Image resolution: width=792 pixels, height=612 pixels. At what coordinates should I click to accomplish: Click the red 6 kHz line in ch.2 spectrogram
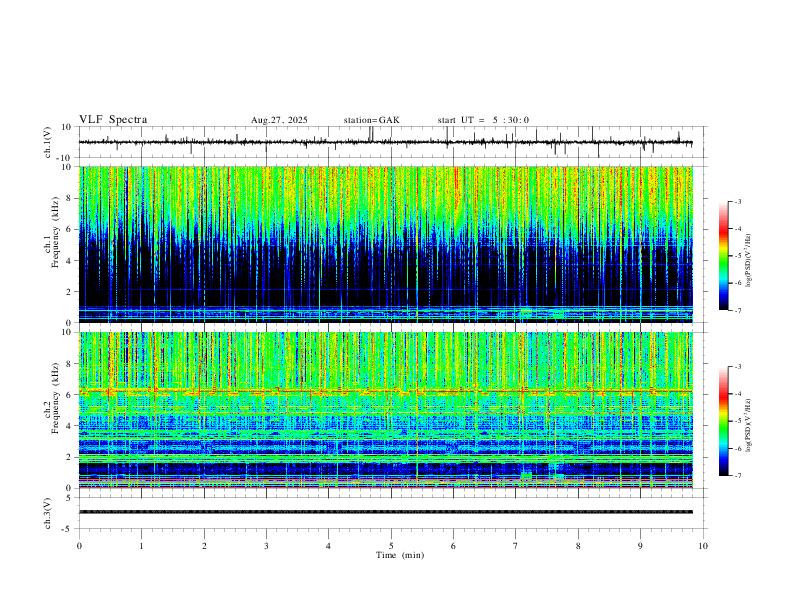386,391
